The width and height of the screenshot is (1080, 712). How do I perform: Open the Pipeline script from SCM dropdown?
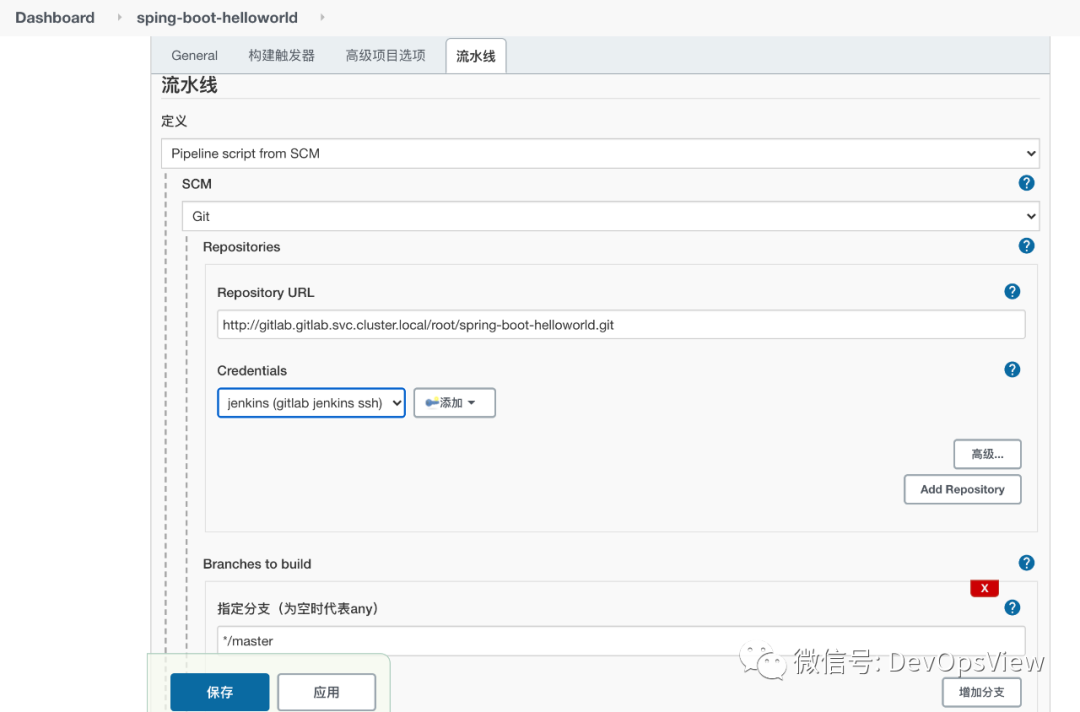pyautogui.click(x=600, y=154)
